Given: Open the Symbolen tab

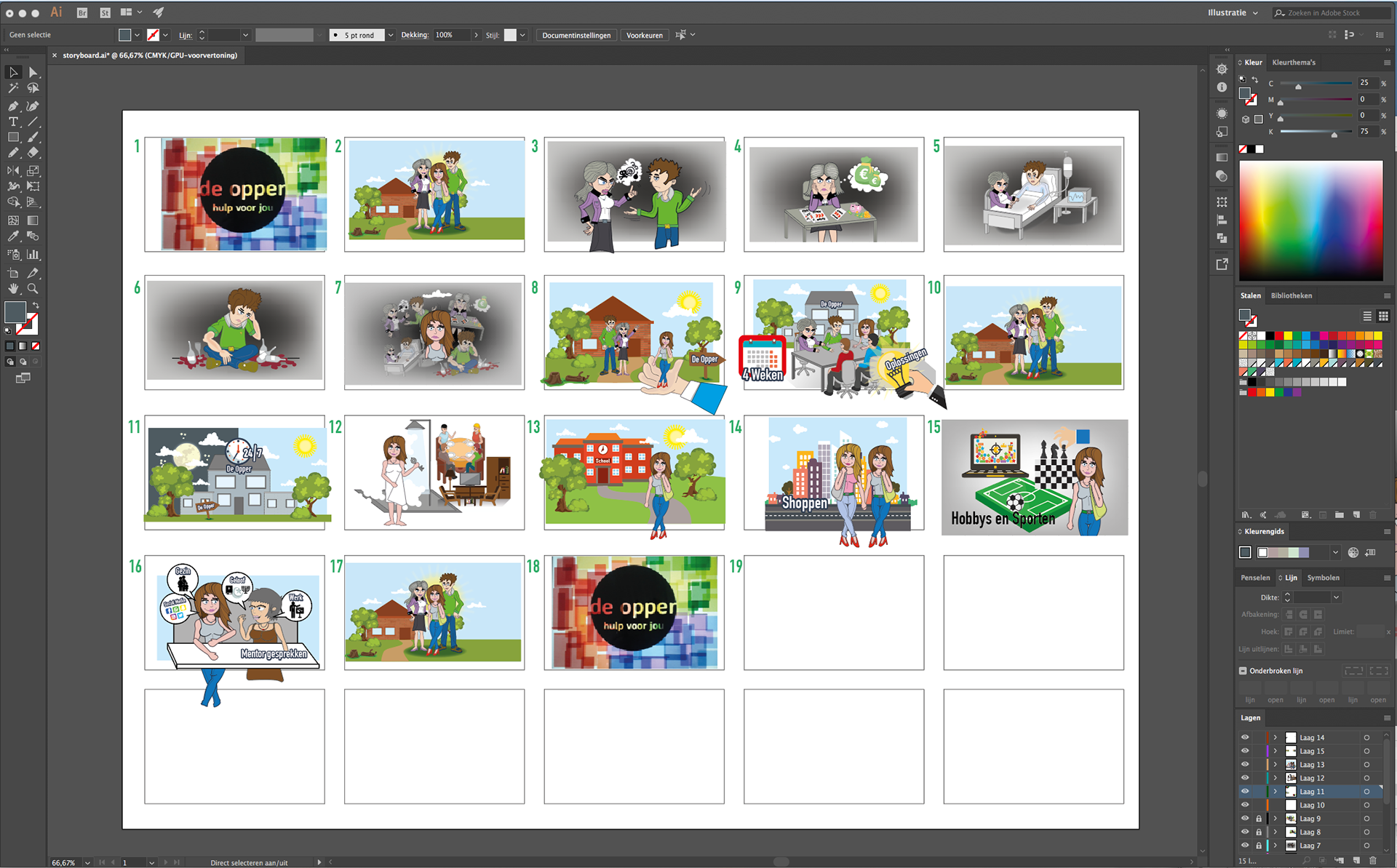Looking at the screenshot, I should tap(1323, 578).
